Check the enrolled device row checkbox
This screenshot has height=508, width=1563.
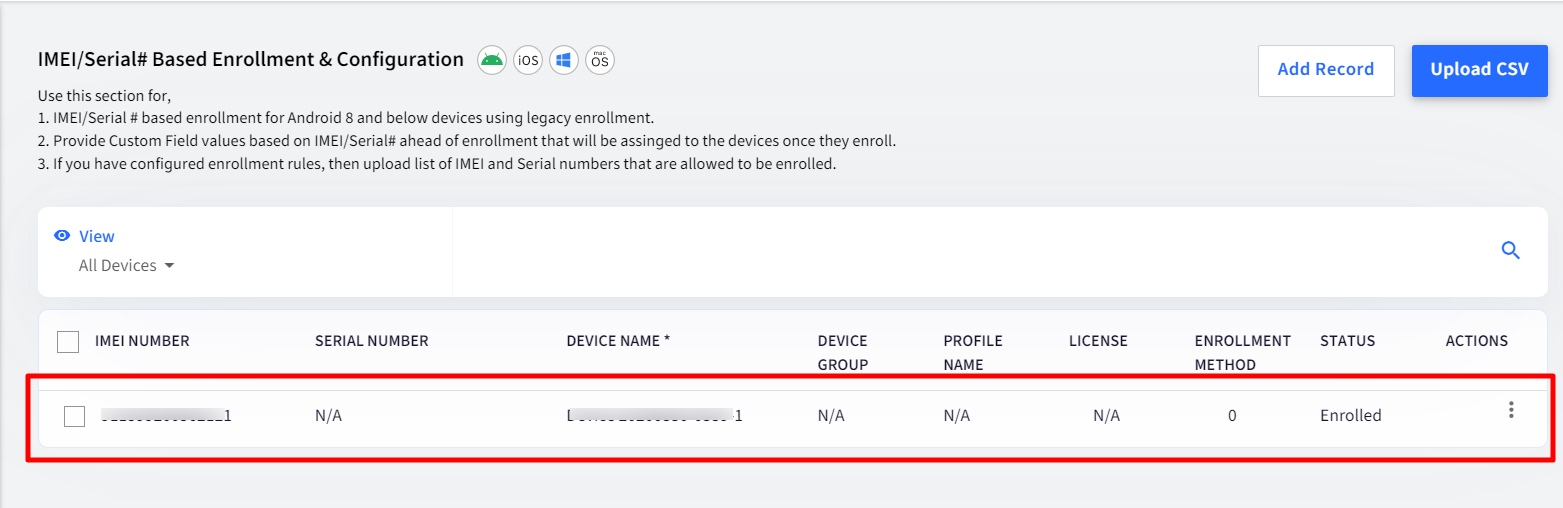74,416
